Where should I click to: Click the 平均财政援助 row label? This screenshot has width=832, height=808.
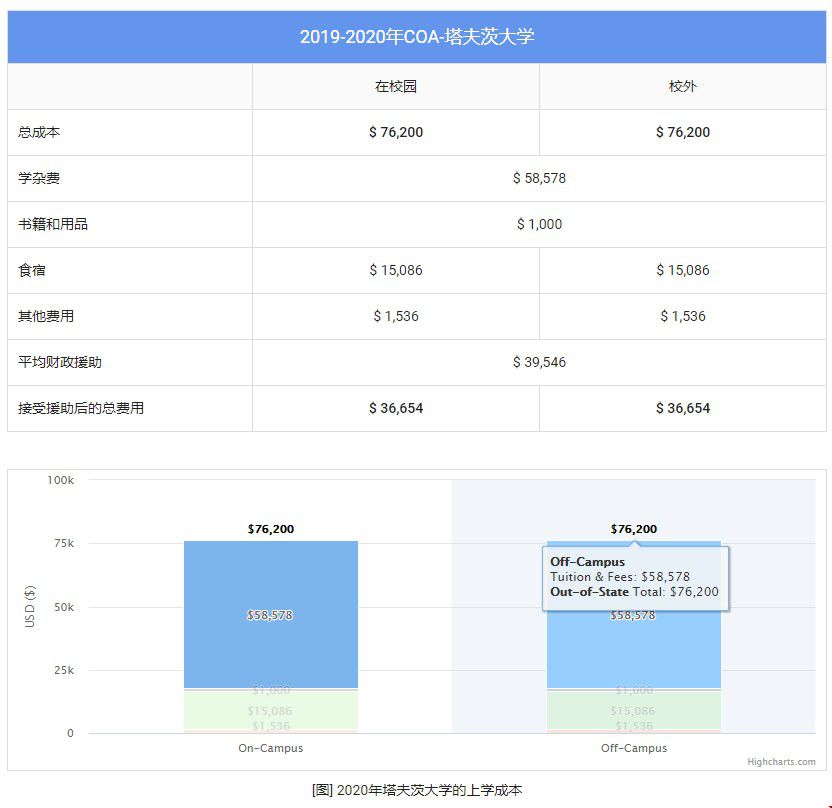point(59,362)
